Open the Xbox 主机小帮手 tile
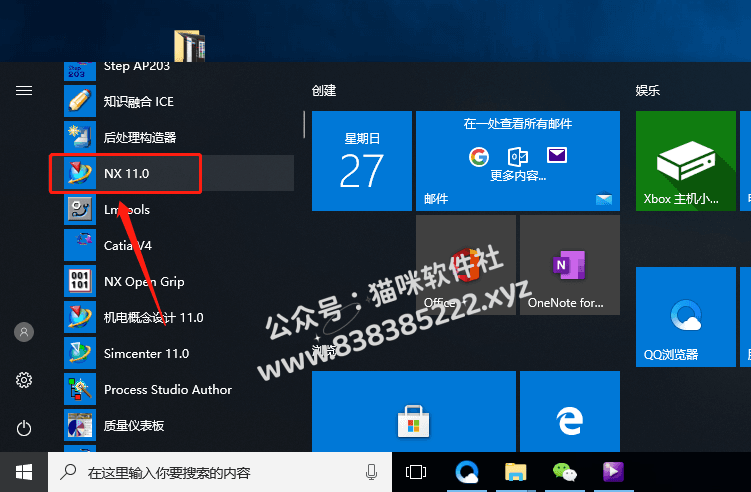Image resolution: width=751 pixels, height=492 pixels. pos(685,161)
